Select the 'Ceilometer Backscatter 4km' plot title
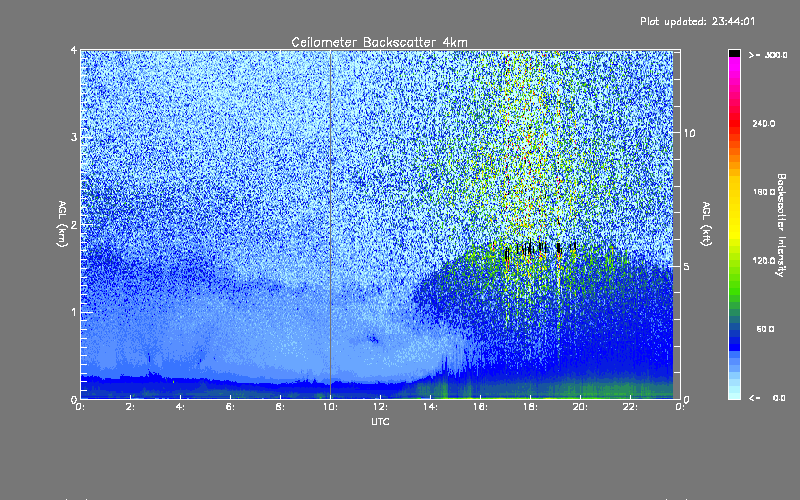The height and width of the screenshot is (500, 800). pyautogui.click(x=379, y=42)
